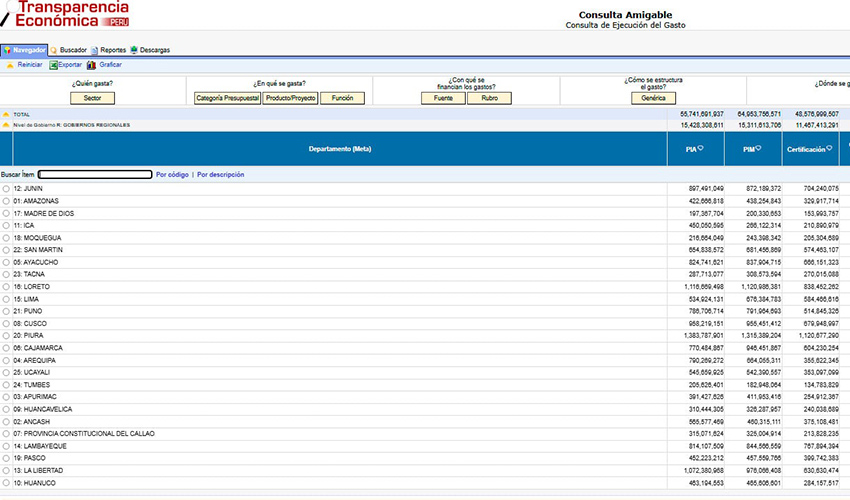This screenshot has height=500, width=850.
Task: Sort by PIA column arrow
Action: click(x=700, y=148)
